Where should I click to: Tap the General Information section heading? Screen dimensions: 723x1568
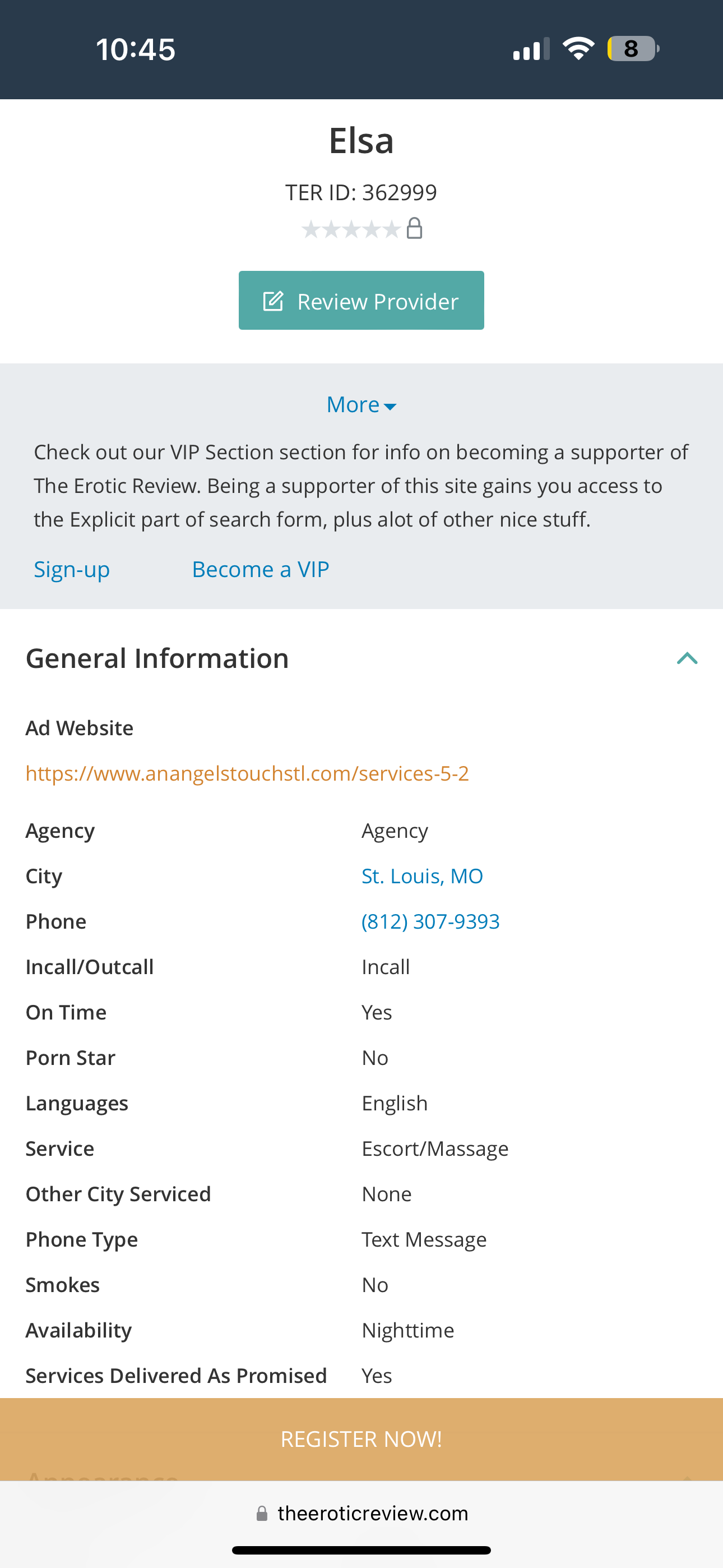pyautogui.click(x=157, y=658)
